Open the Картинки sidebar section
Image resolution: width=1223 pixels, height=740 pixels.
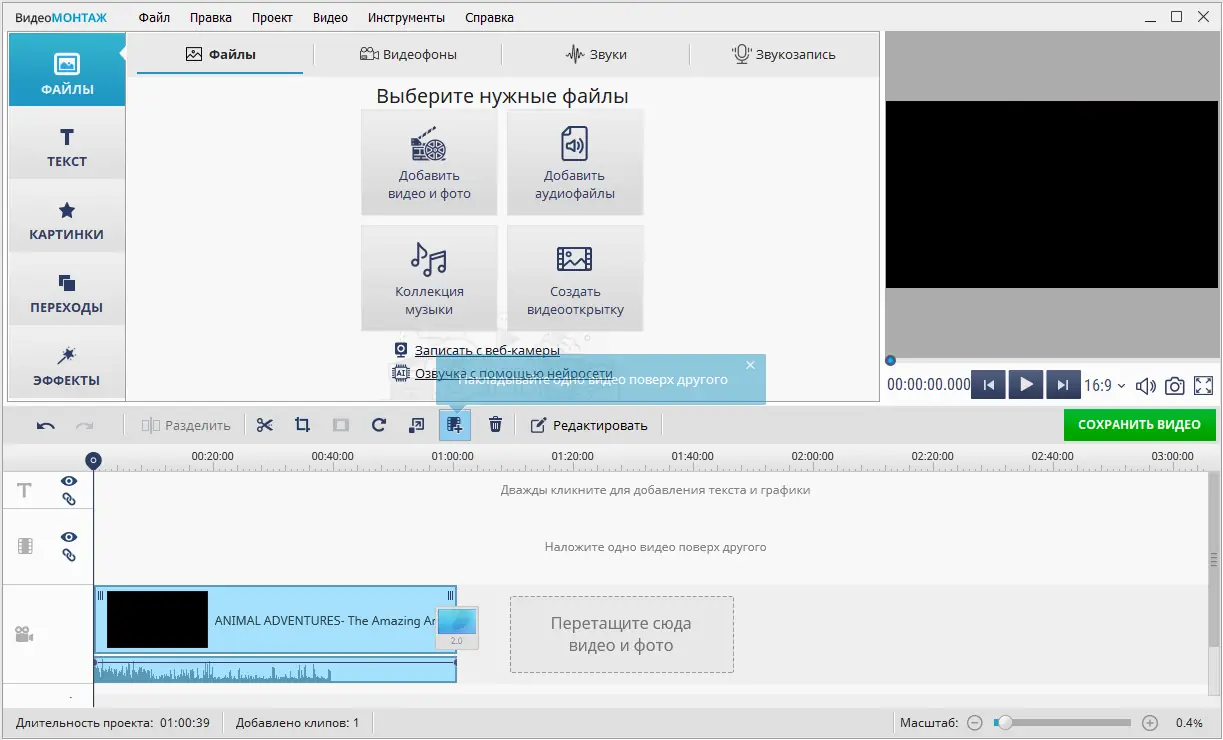point(67,220)
